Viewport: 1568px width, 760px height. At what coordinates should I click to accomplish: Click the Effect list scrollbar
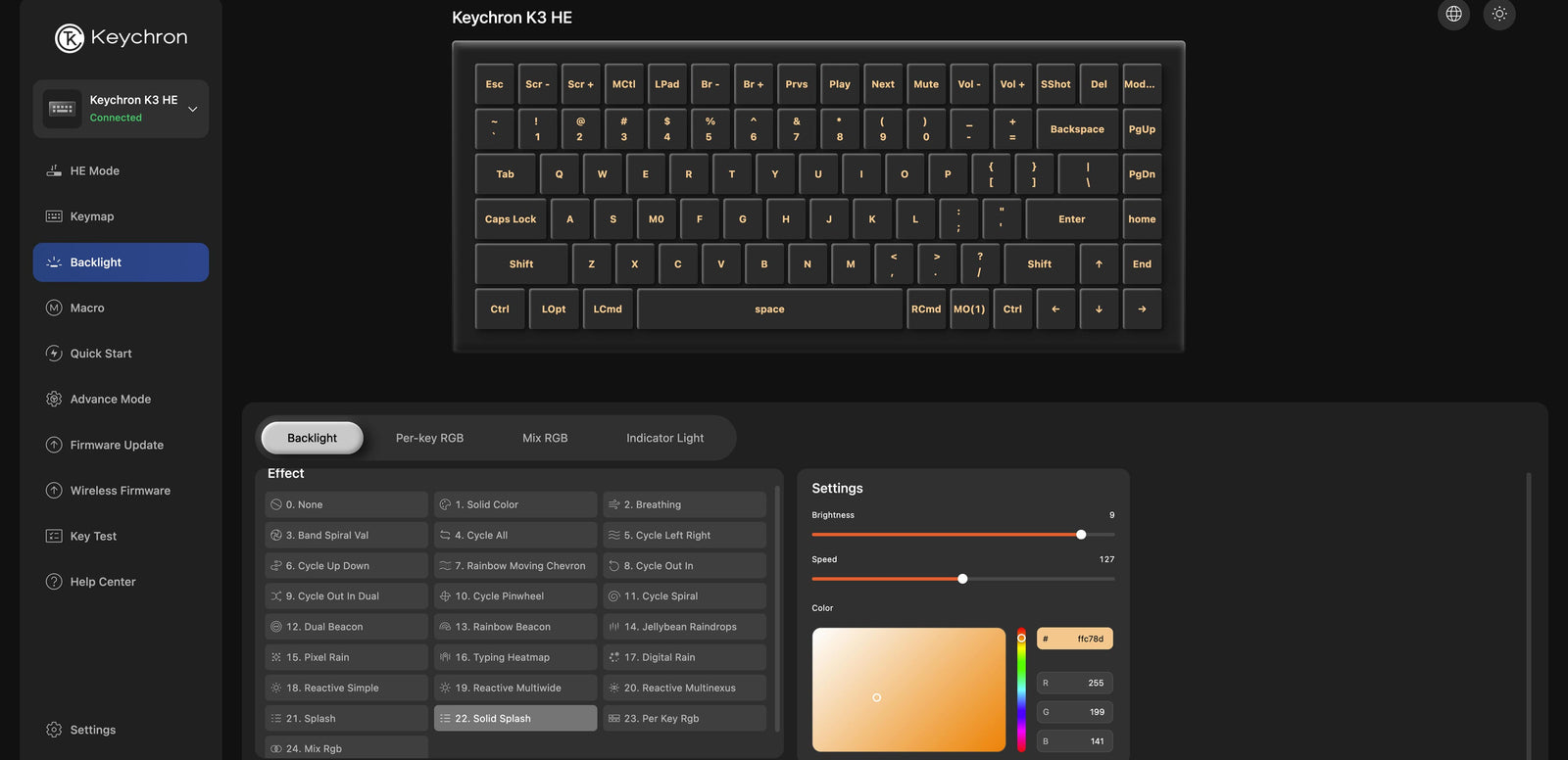777,609
